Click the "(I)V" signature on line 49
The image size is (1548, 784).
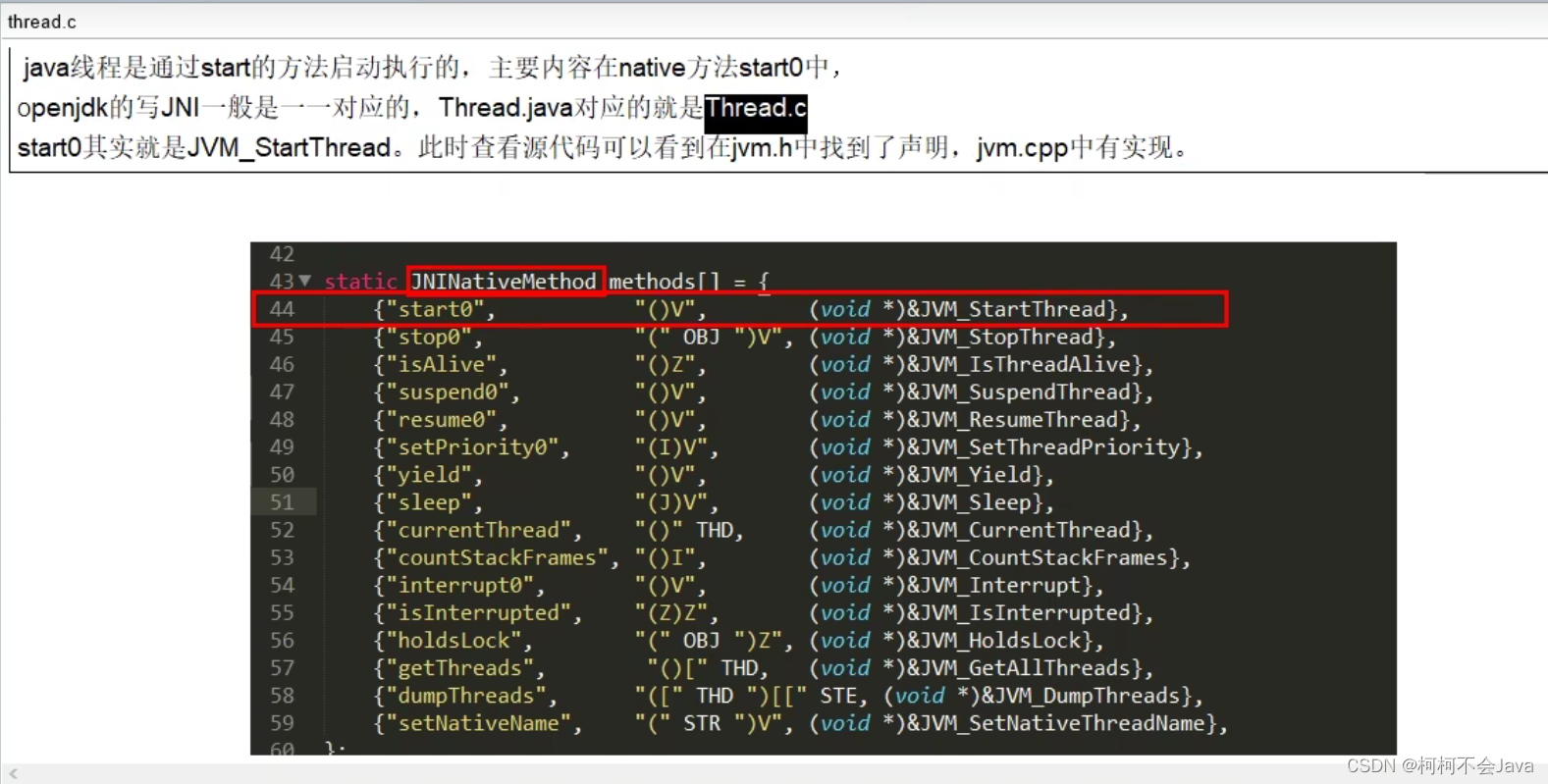point(670,446)
